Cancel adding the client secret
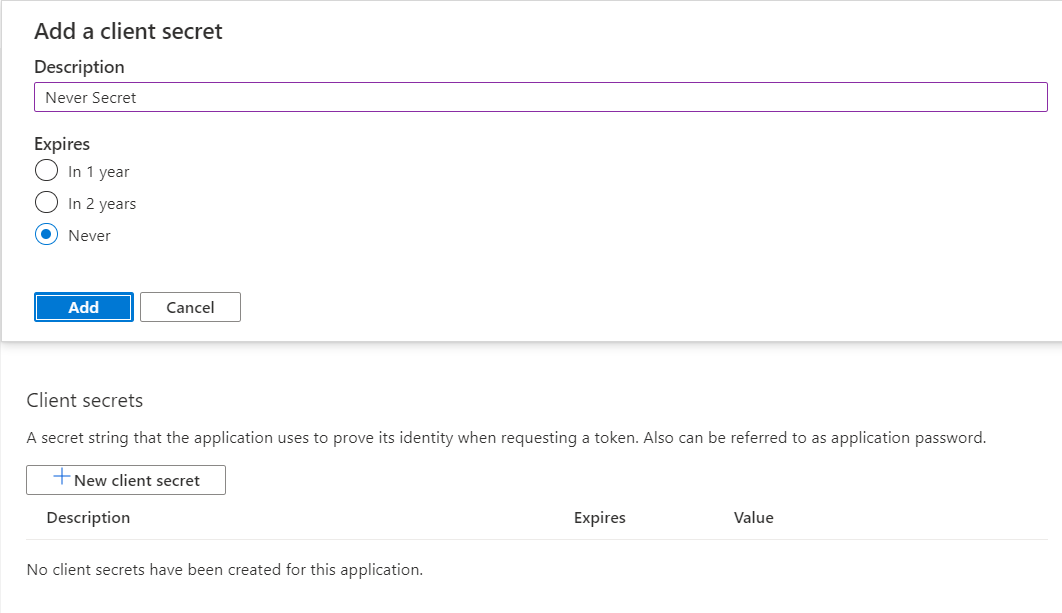1062x613 pixels. [190, 307]
